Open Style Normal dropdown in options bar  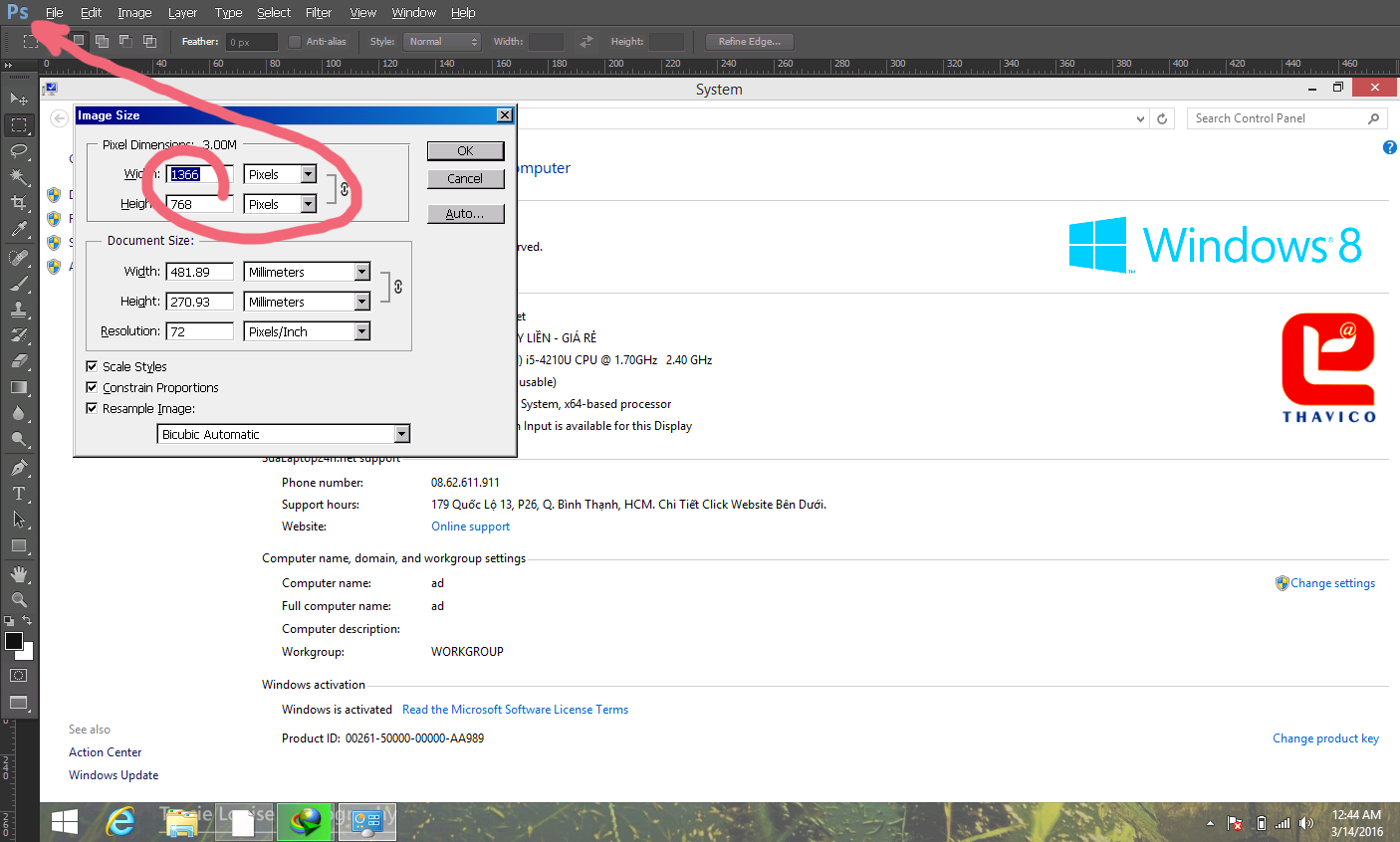coord(442,41)
